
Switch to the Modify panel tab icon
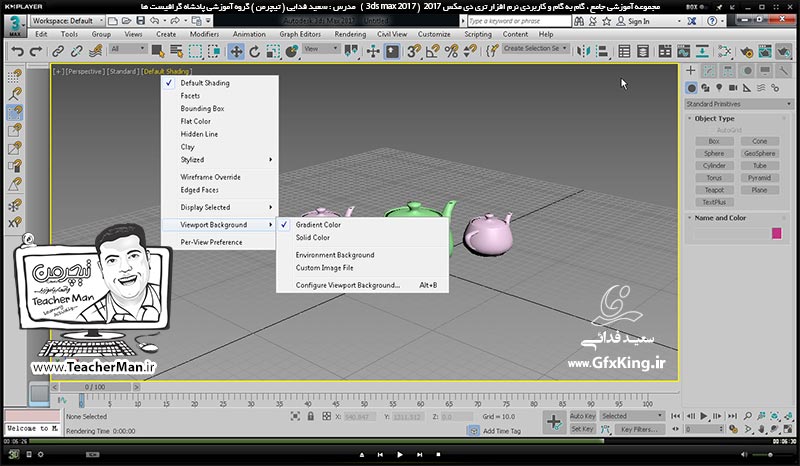709,71
